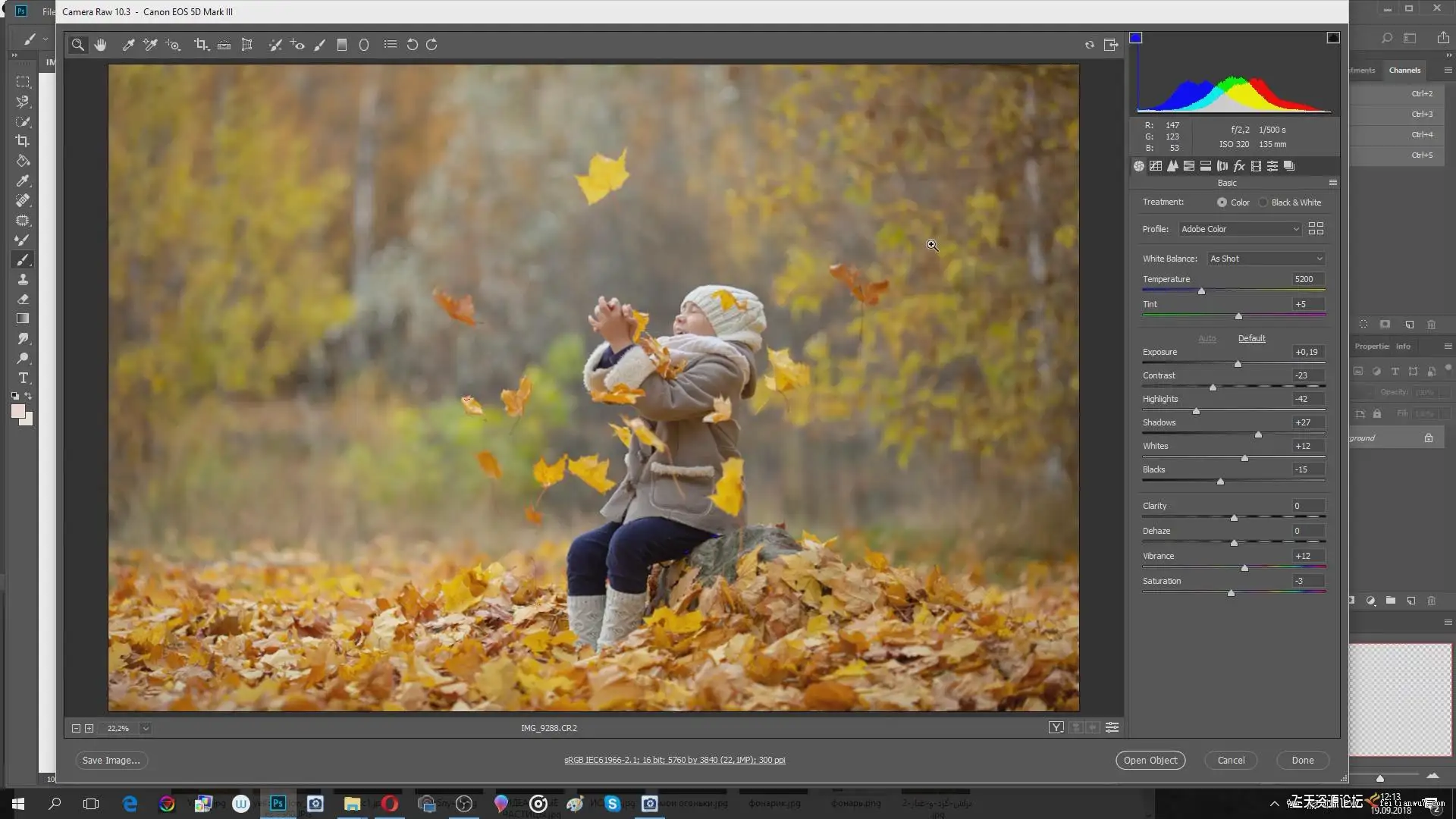This screenshot has height=819, width=1456.
Task: Select the Red Eye Removal tool
Action: tap(297, 45)
